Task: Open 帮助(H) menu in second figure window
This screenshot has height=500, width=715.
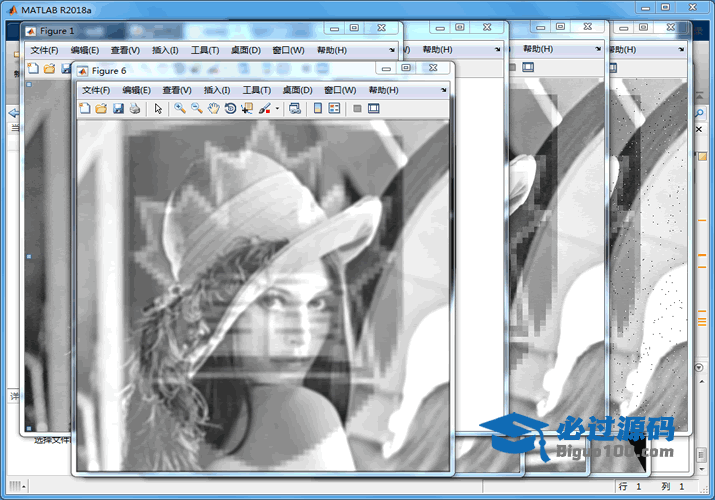Action: coord(437,49)
